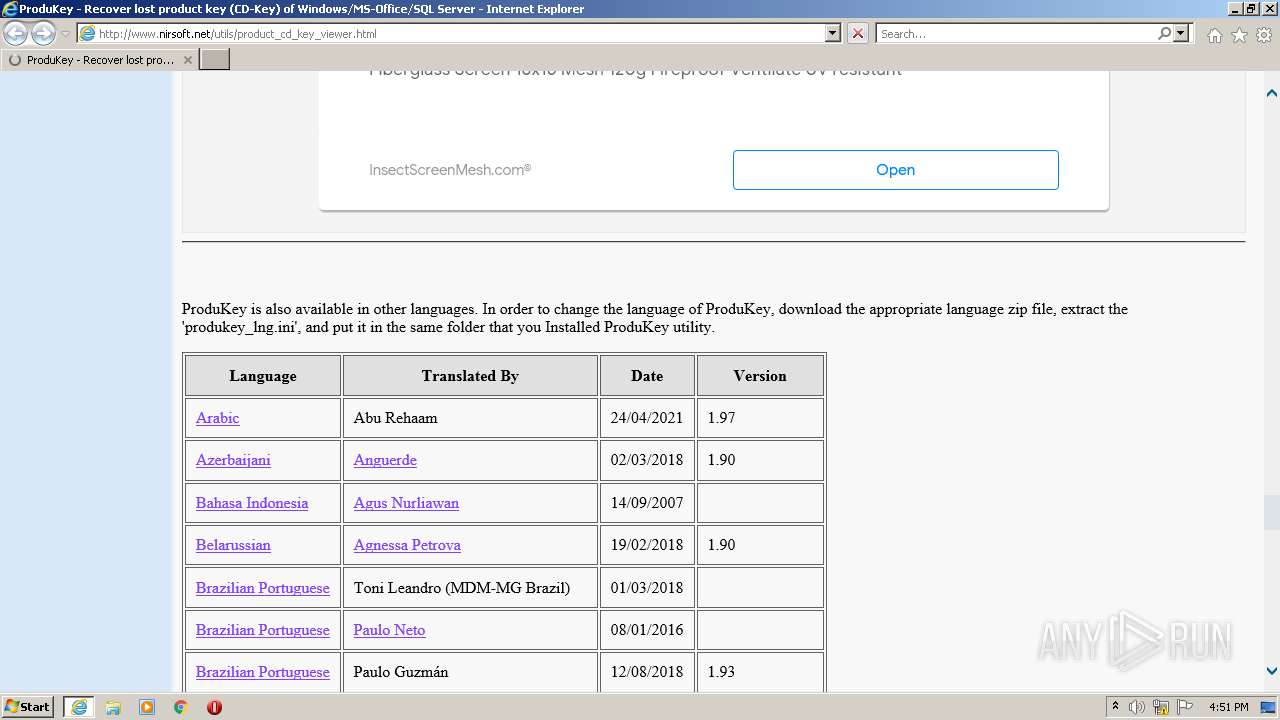The height and width of the screenshot is (720, 1280).
Task: Click the vertical scrollbar thumb
Action: 1272,512
